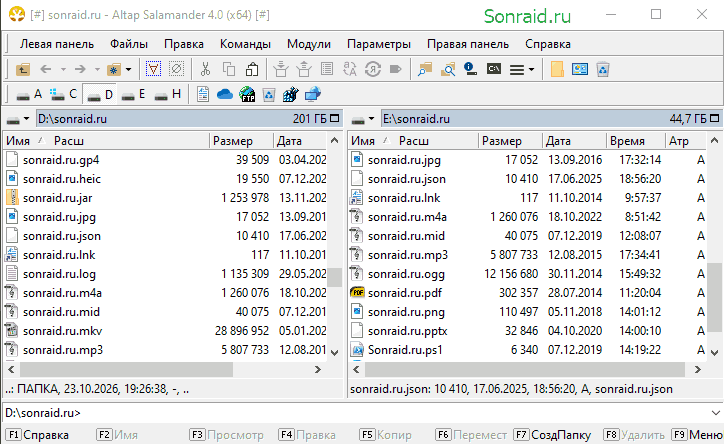The image size is (724, 444).
Task: Open the Правка menu
Action: tap(184, 44)
